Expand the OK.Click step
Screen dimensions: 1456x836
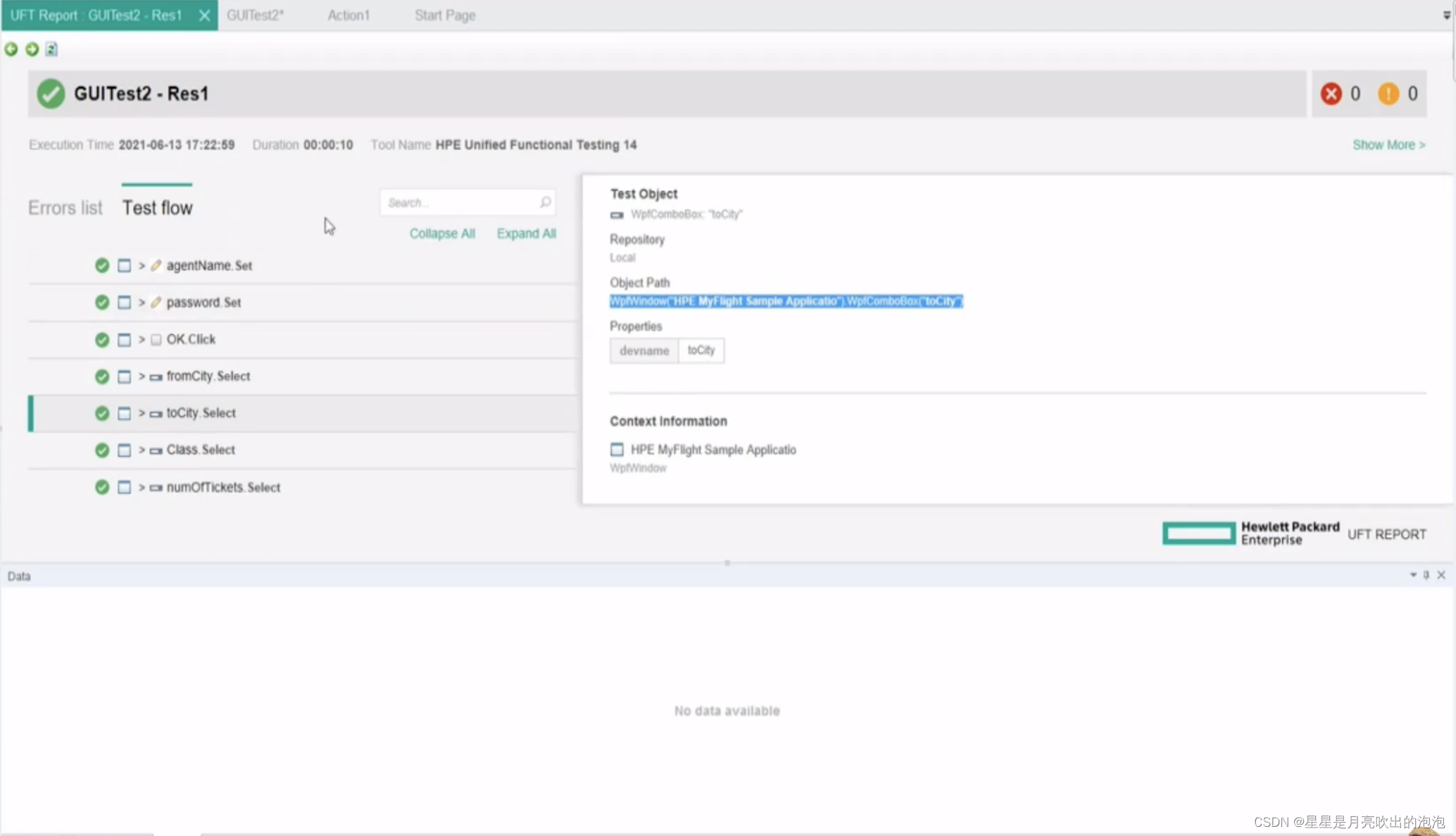(142, 340)
